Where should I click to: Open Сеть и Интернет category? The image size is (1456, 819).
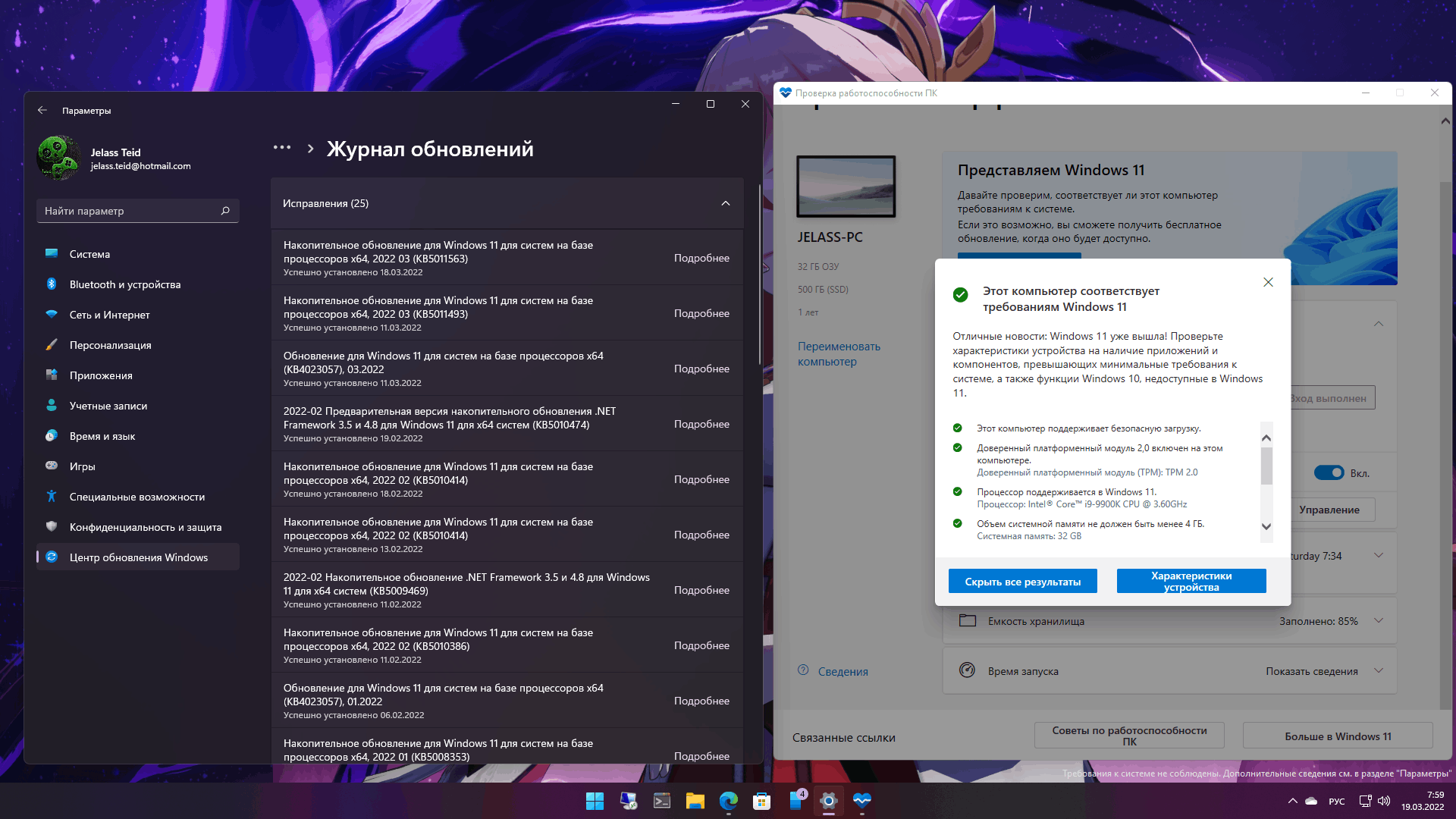pos(138,315)
